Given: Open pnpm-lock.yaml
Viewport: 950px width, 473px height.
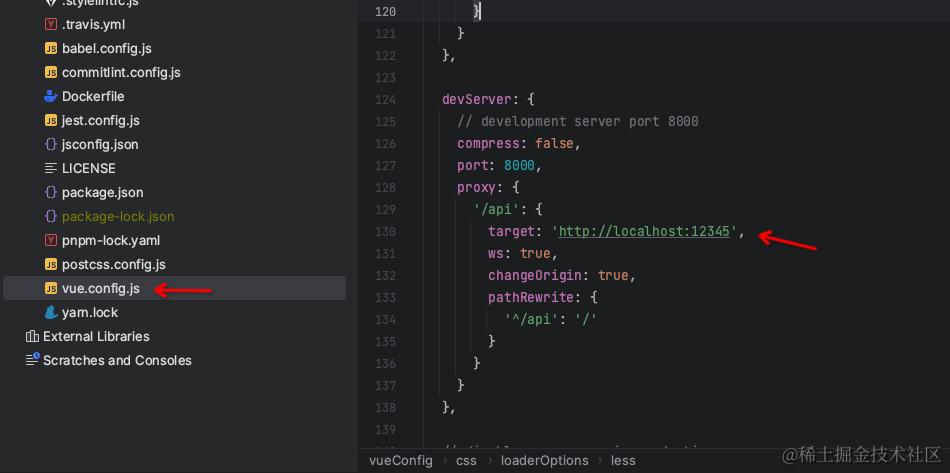Looking at the screenshot, I should coord(111,240).
